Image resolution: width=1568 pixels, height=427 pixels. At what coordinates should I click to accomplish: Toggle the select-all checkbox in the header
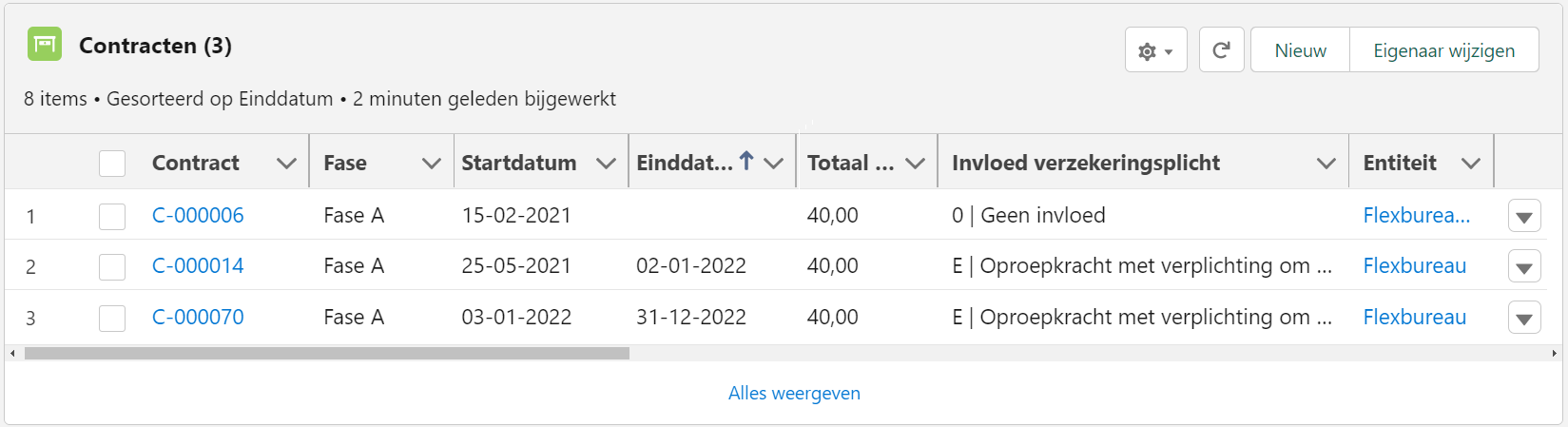(112, 164)
